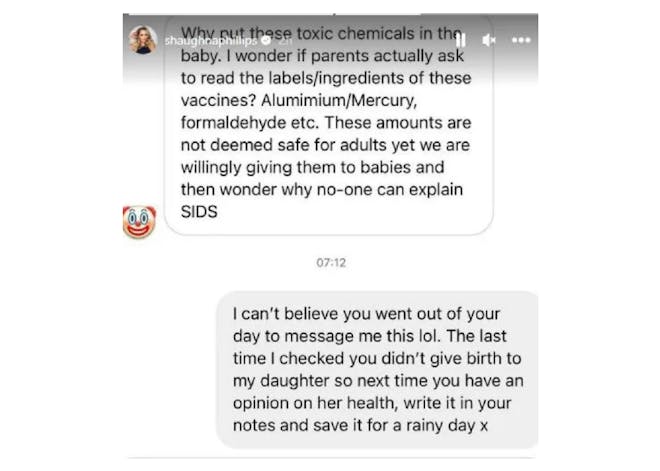Screen dimensions: 660x471
Task: Unmute the story sound icon
Action: pyautogui.click(x=488, y=40)
